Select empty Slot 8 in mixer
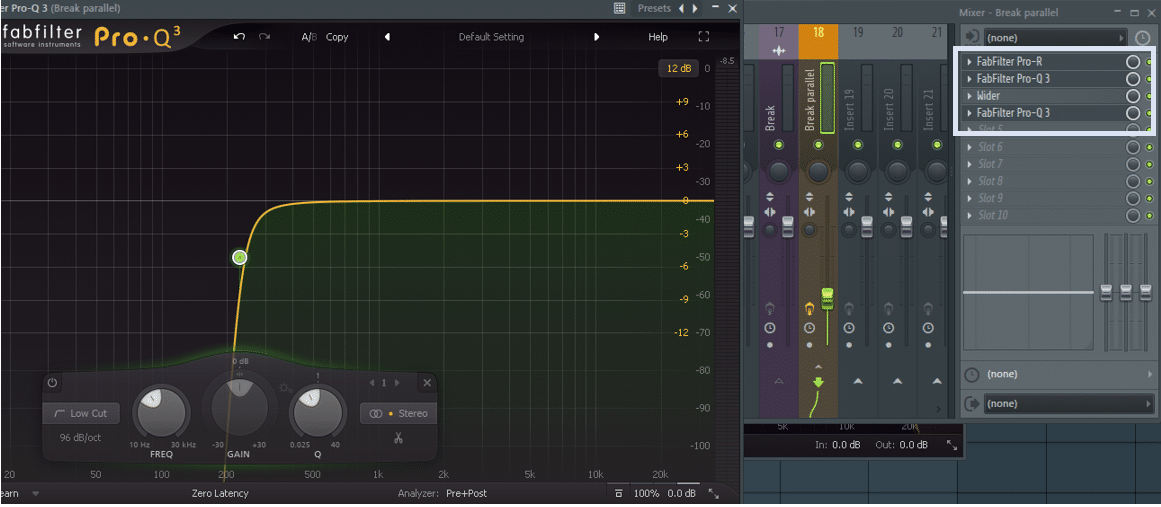This screenshot has width=1161, height=507. coord(991,181)
